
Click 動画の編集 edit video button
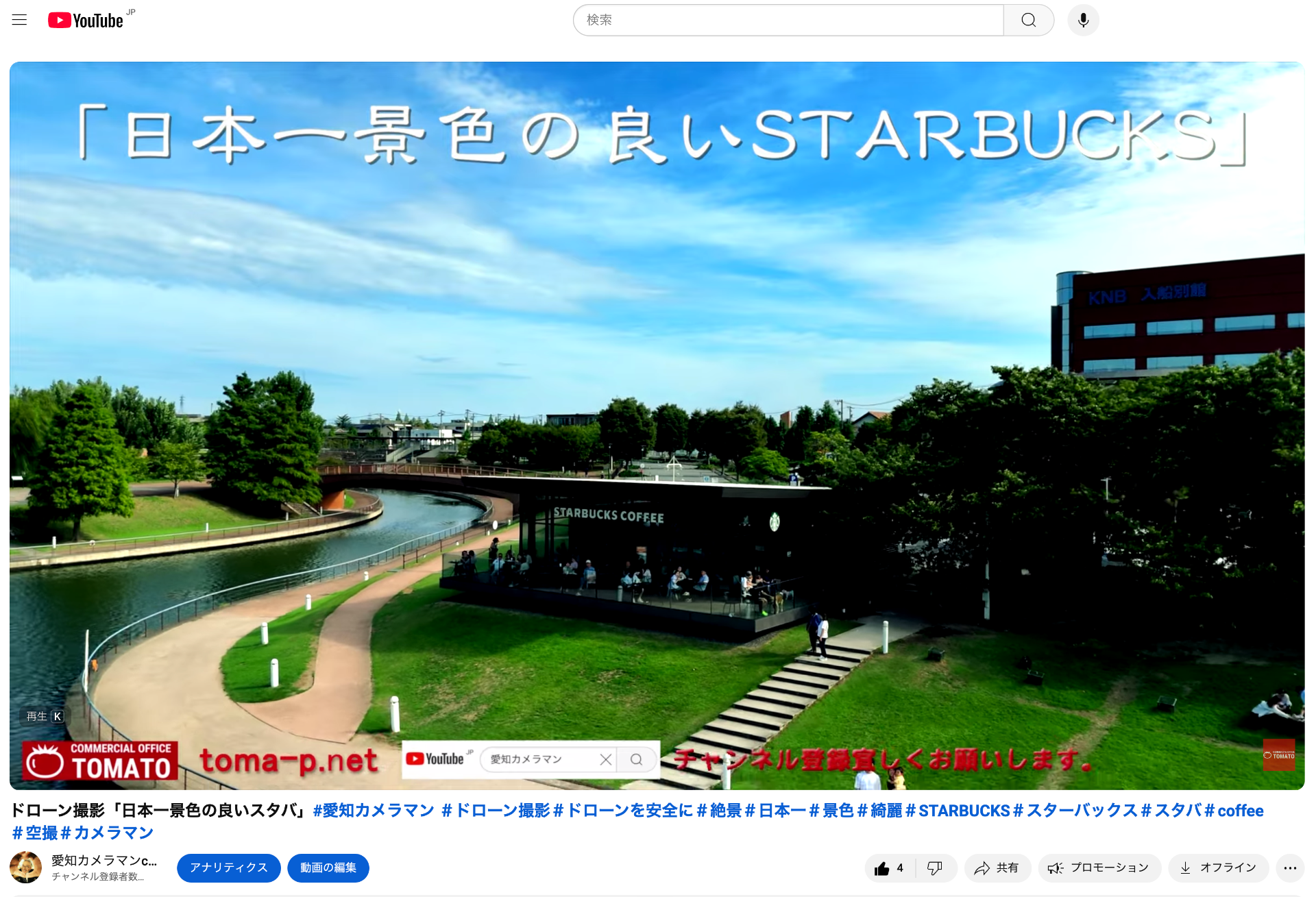[x=328, y=868]
